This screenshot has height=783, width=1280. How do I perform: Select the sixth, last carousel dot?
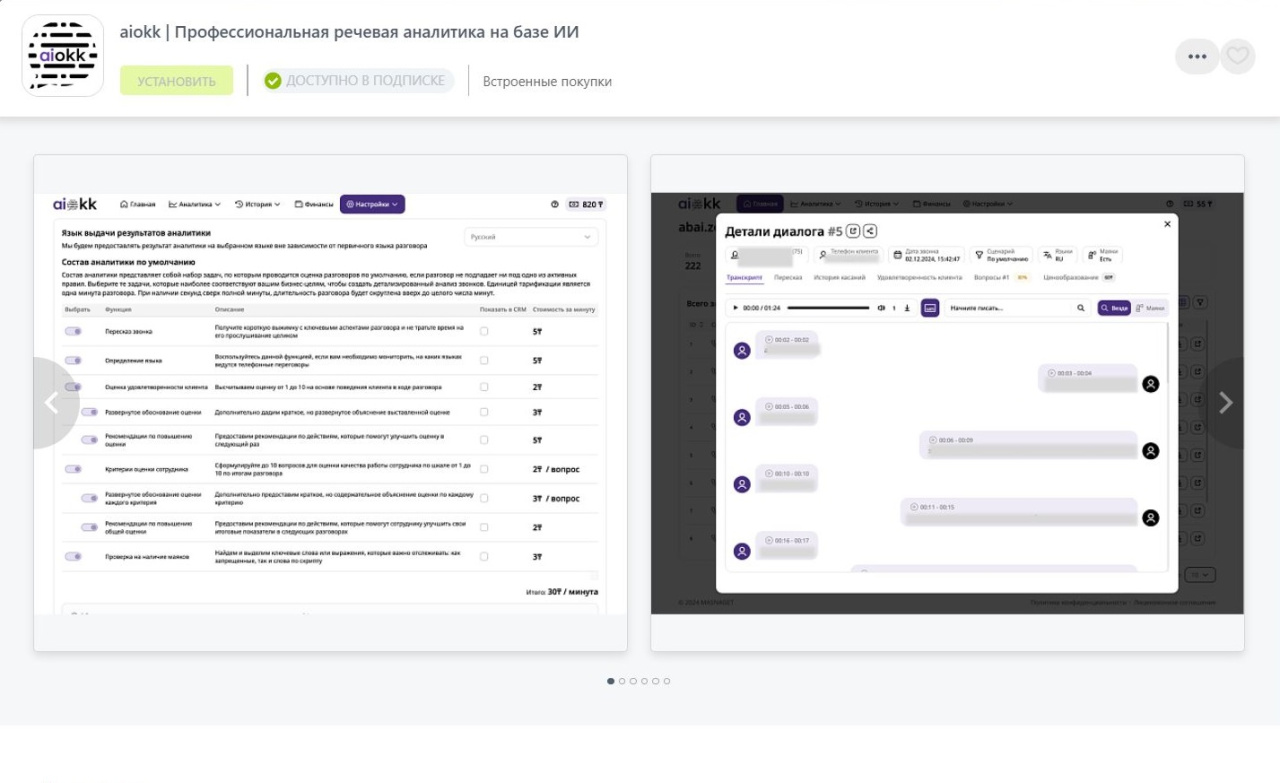tap(667, 681)
